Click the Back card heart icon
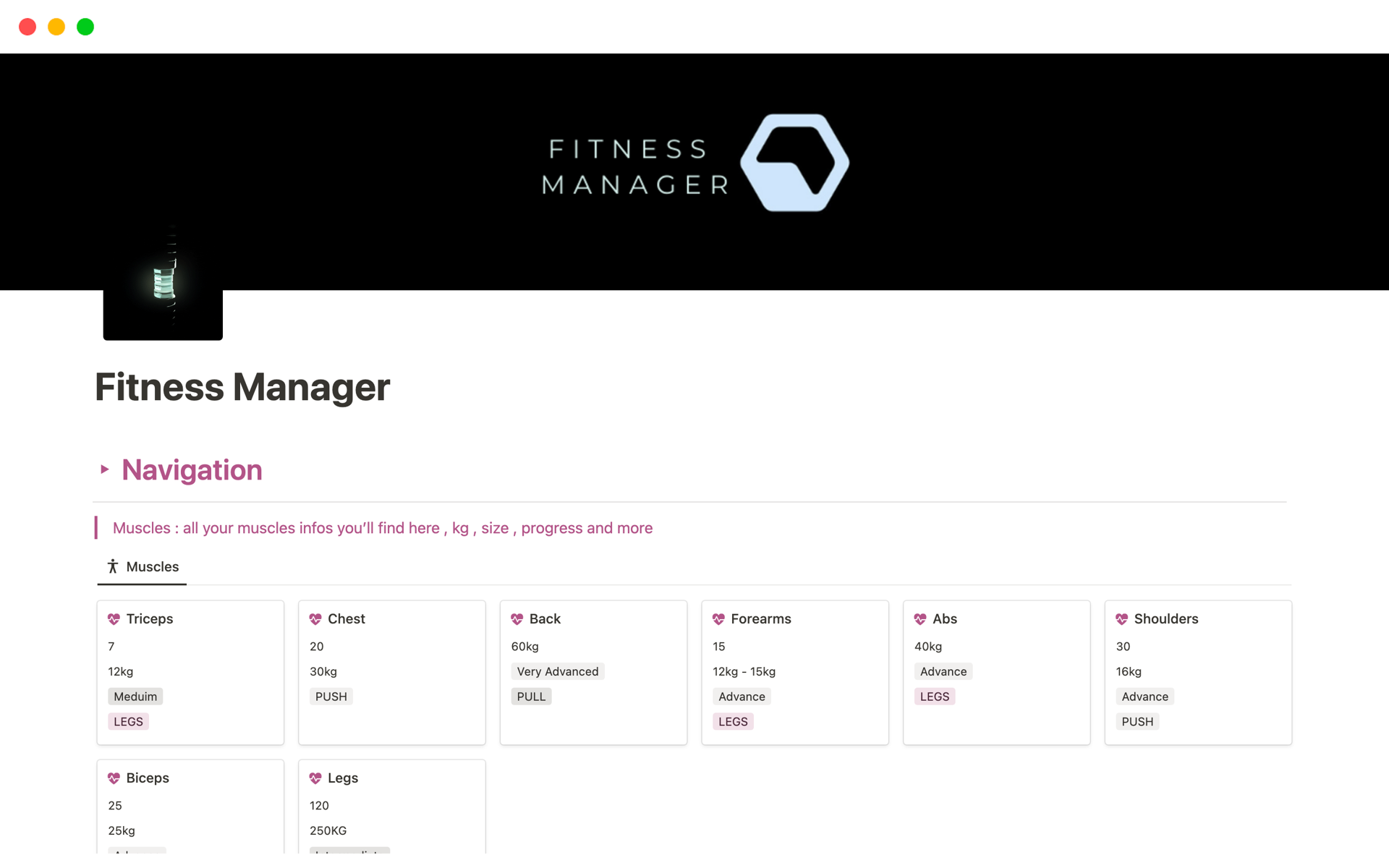1389x868 pixels. (x=517, y=619)
